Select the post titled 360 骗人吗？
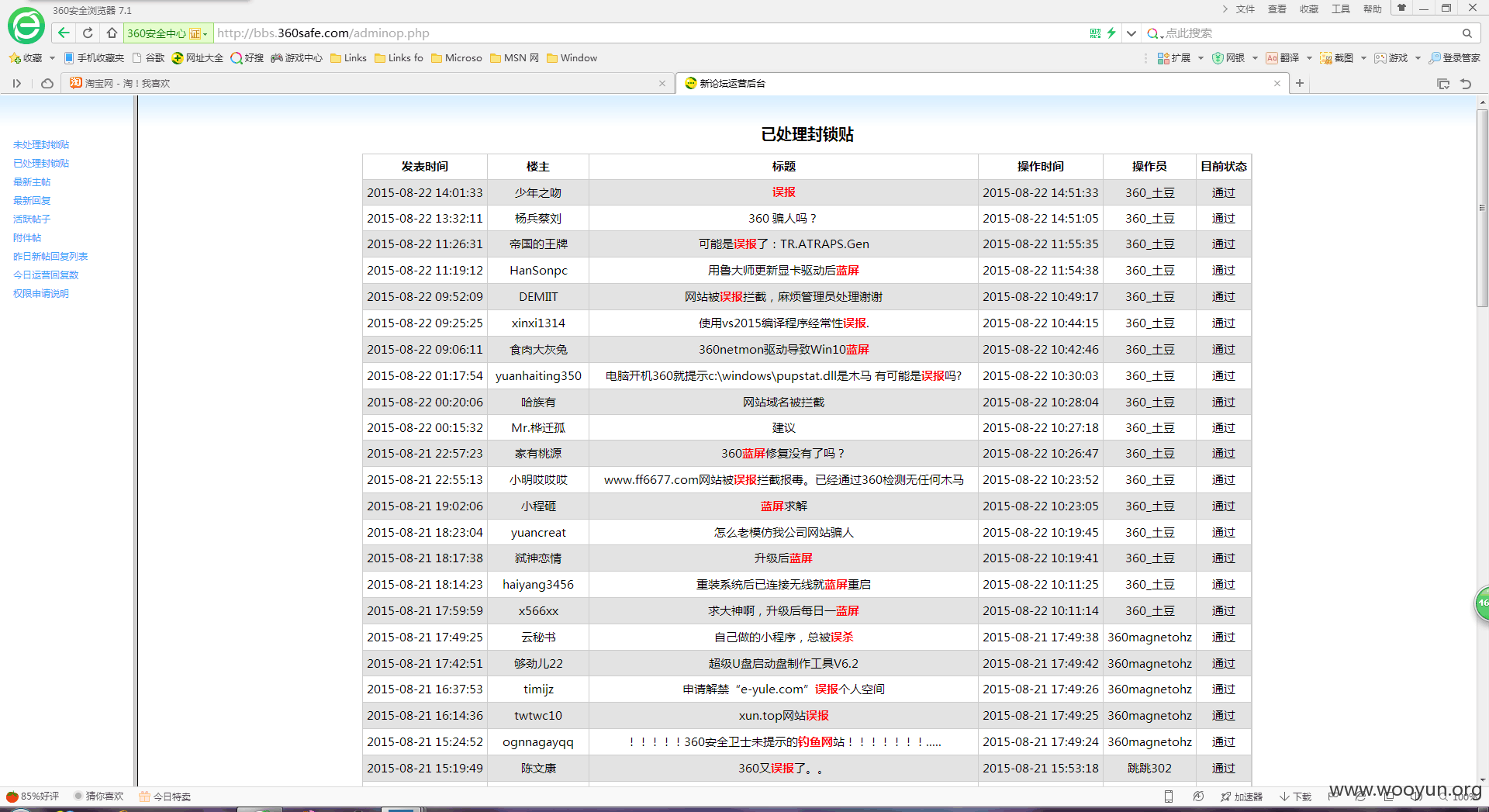The height and width of the screenshot is (812, 1489). (783, 219)
